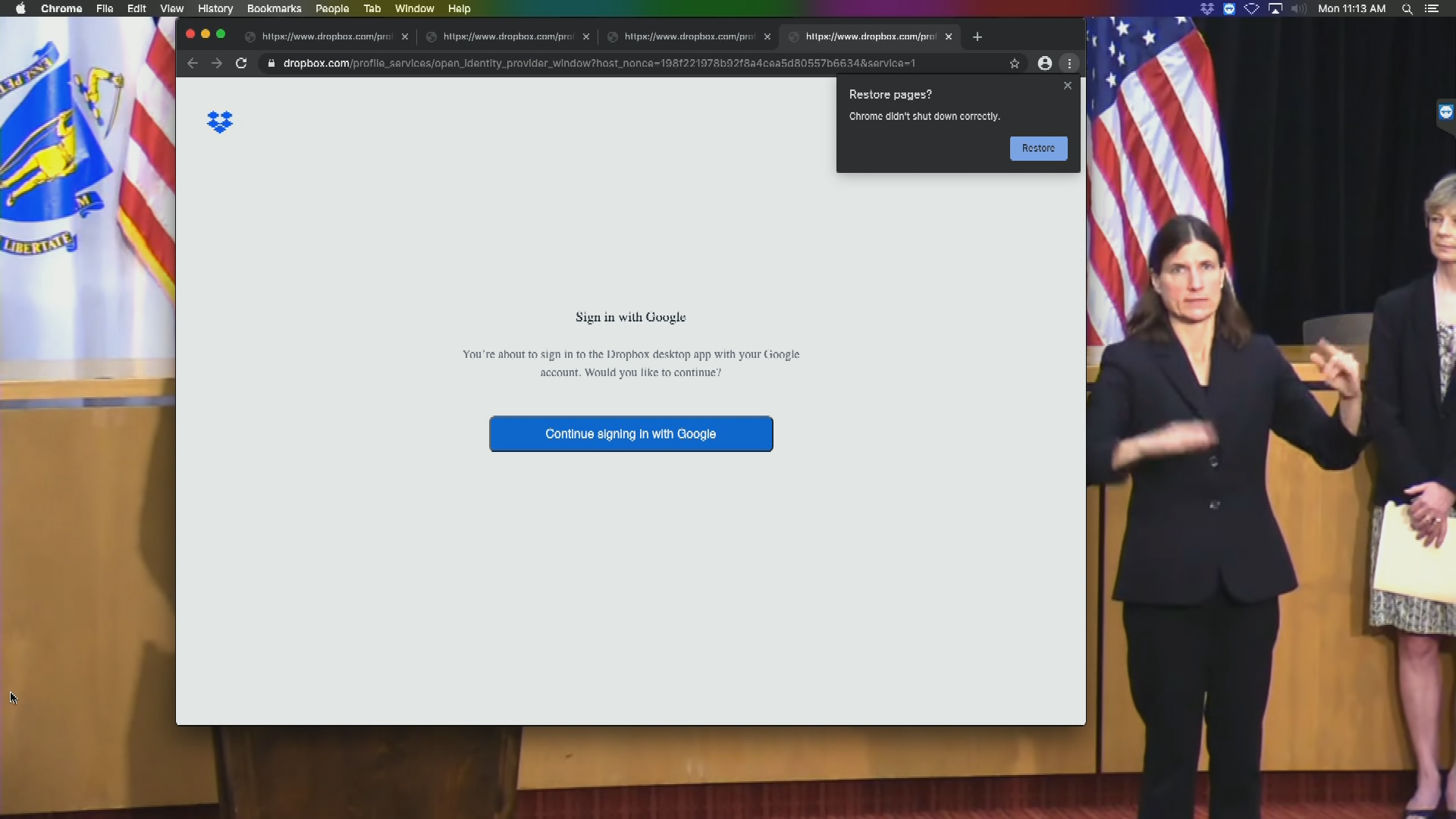Image resolution: width=1456 pixels, height=819 pixels.
Task: Close the first Dropbox tab
Action: [405, 36]
